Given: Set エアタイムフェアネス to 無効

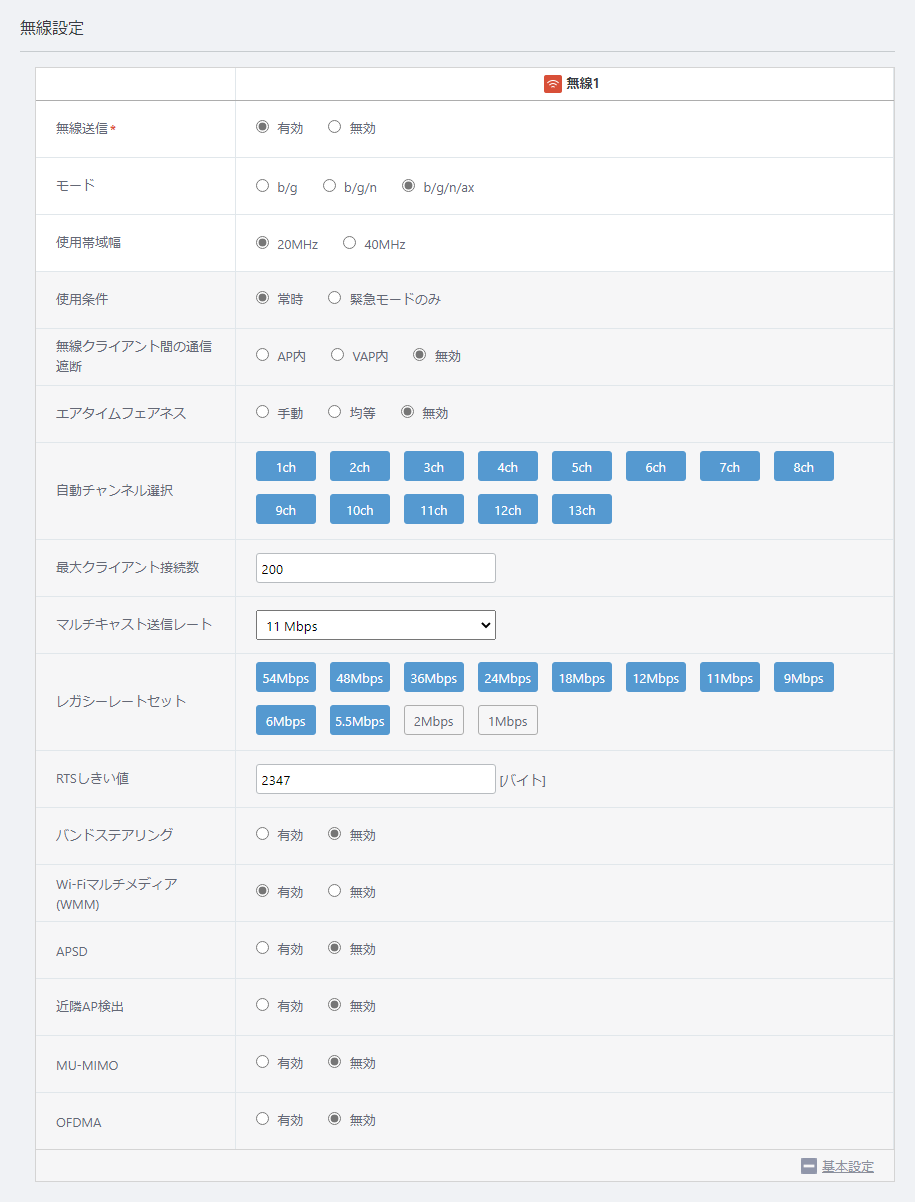Looking at the screenshot, I should (x=408, y=412).
